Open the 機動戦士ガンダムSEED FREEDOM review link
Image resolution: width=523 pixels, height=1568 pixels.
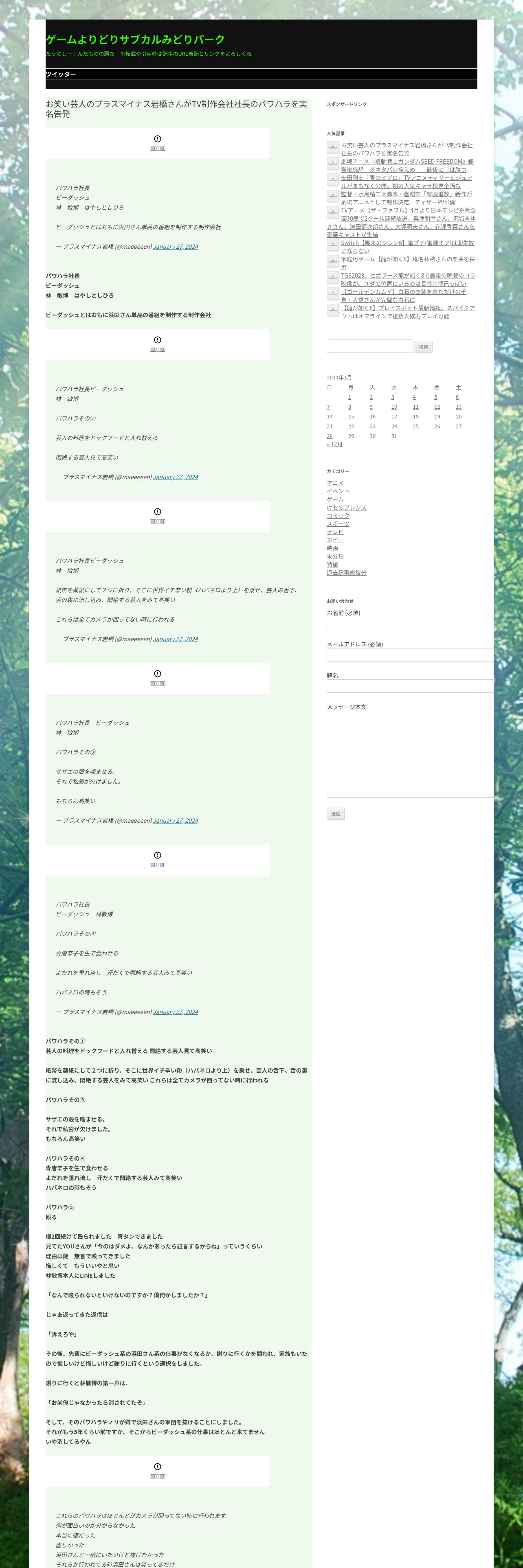pyautogui.click(x=407, y=166)
